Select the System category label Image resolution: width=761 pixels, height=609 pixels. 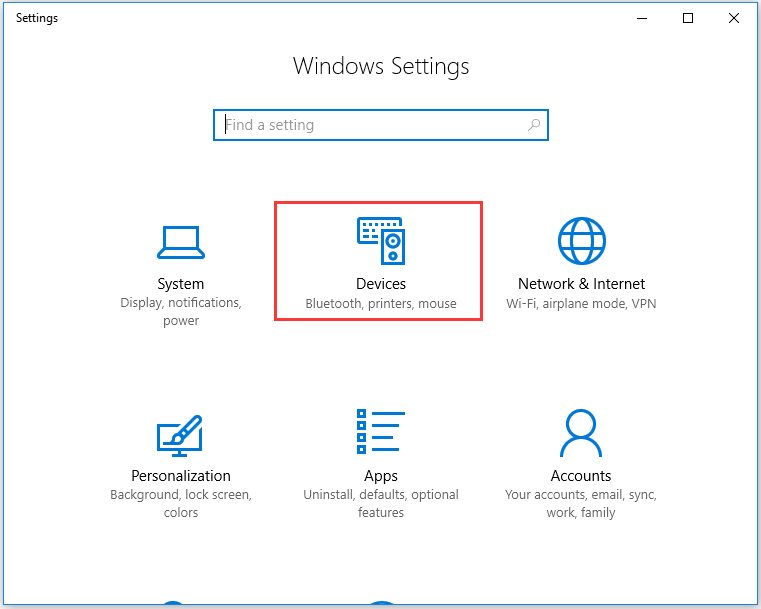[x=181, y=284]
